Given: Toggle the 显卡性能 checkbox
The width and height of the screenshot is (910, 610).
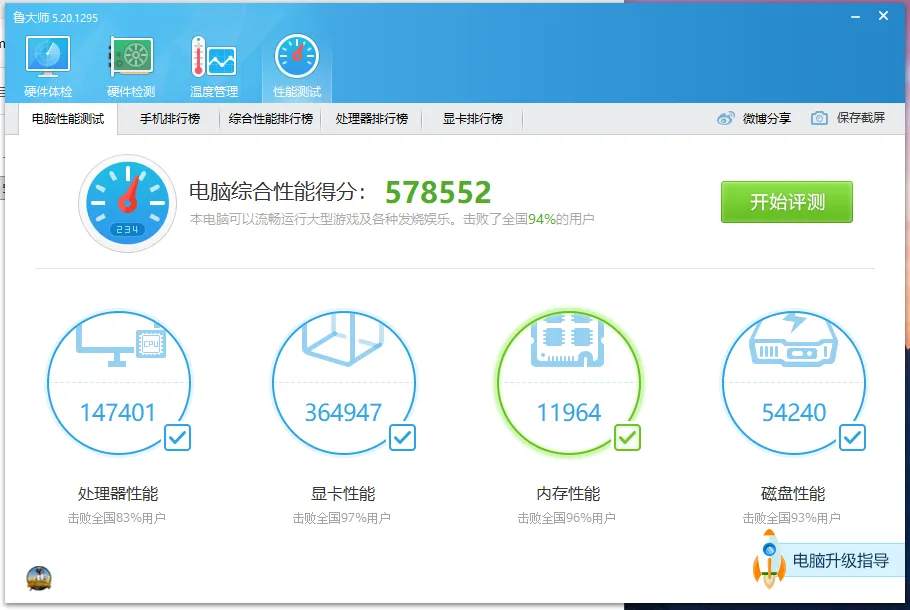Looking at the screenshot, I should [402, 438].
